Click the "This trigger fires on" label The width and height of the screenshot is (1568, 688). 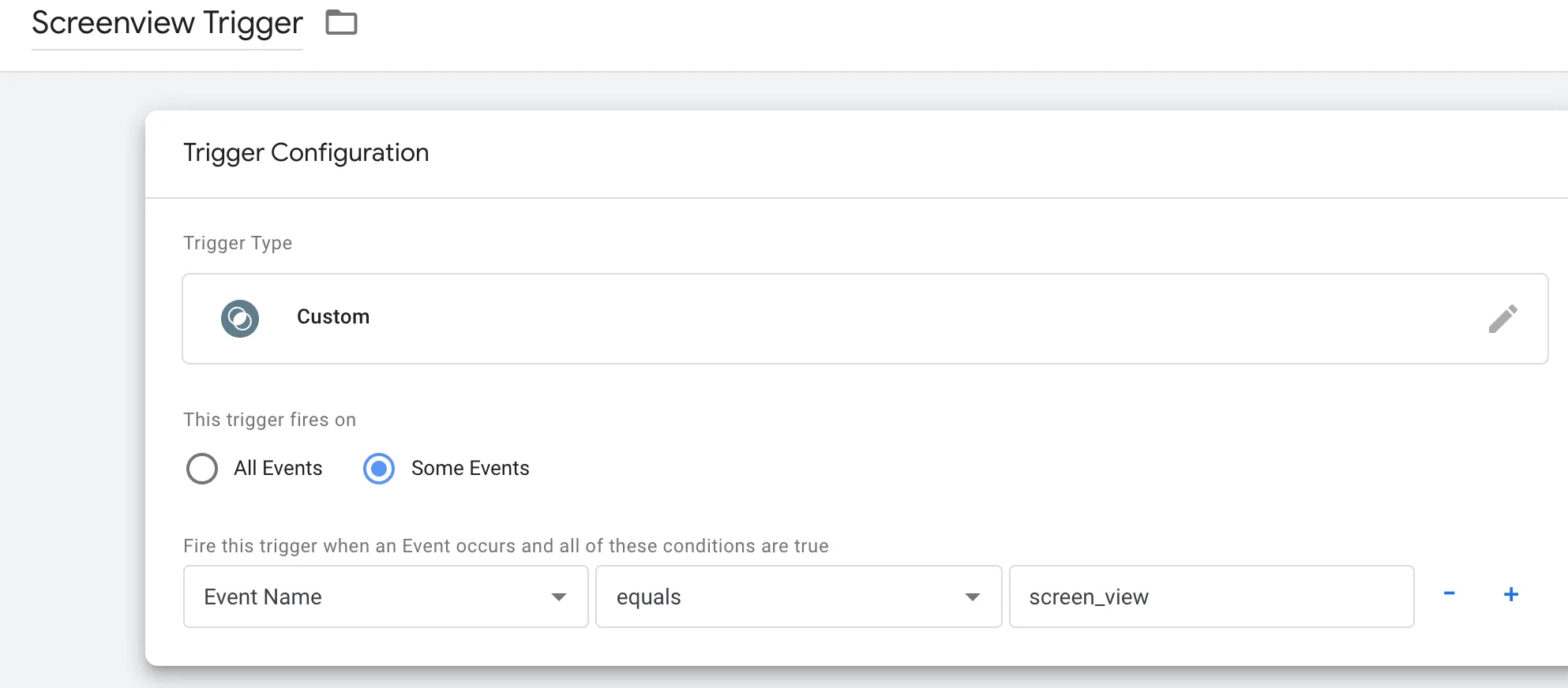tap(269, 420)
